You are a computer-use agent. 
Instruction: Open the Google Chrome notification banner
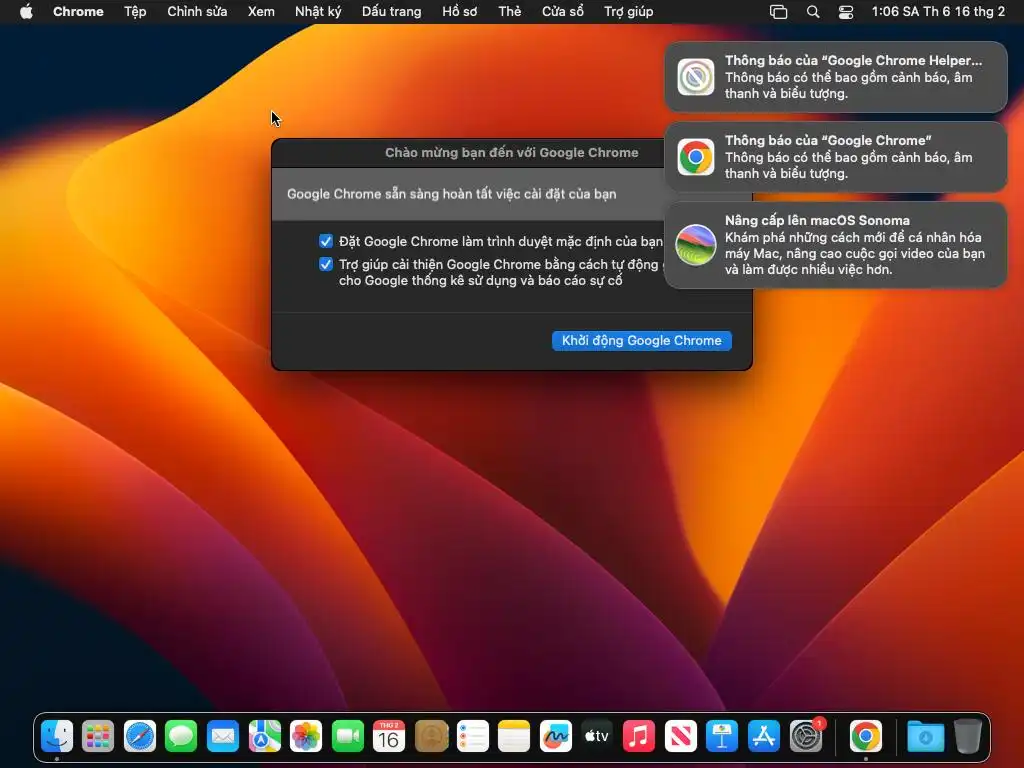[x=836, y=157]
